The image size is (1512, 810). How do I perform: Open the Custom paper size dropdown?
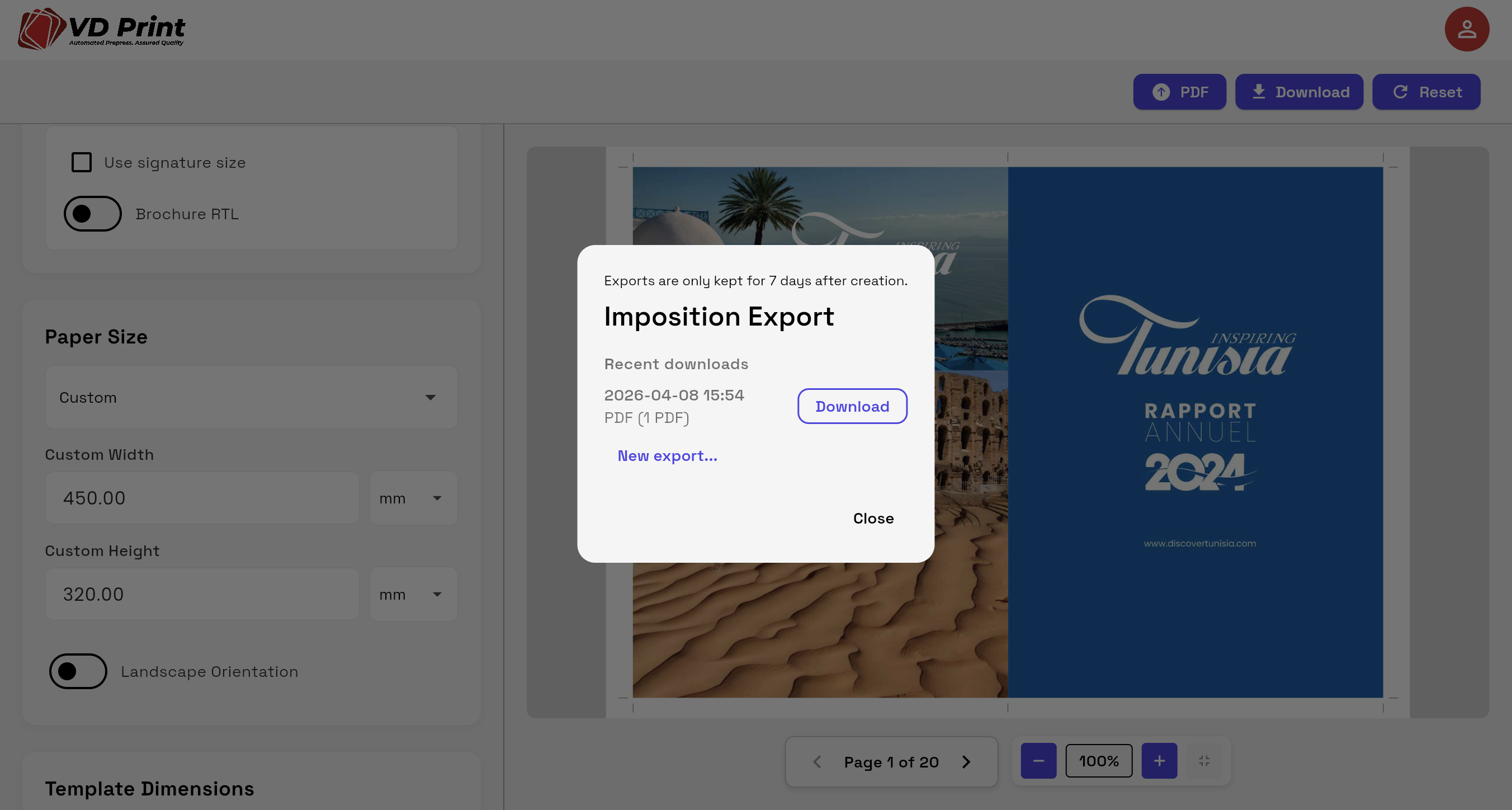251,398
